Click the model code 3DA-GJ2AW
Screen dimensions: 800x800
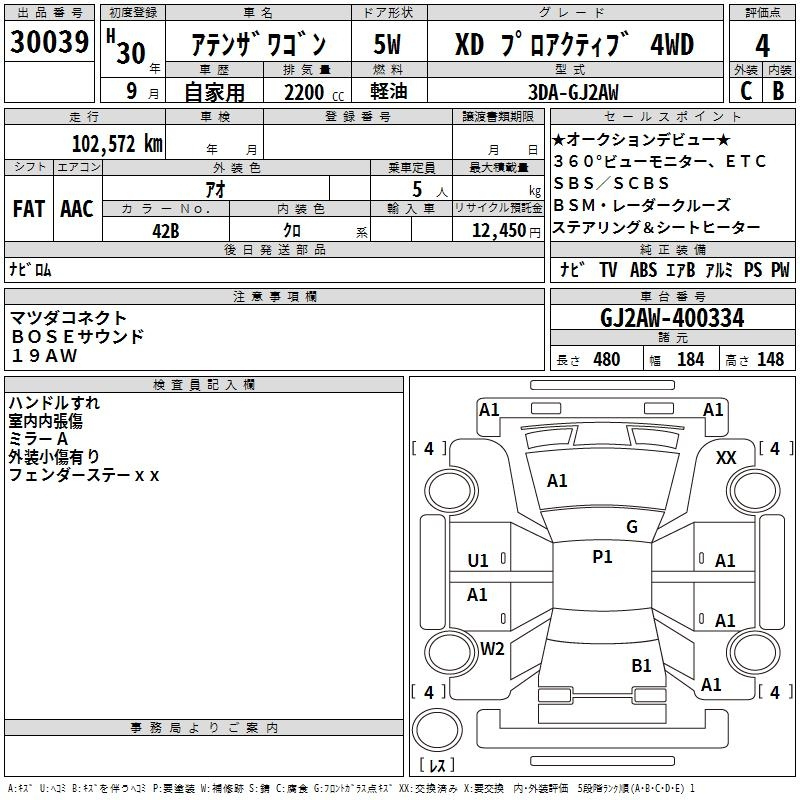coord(573,92)
